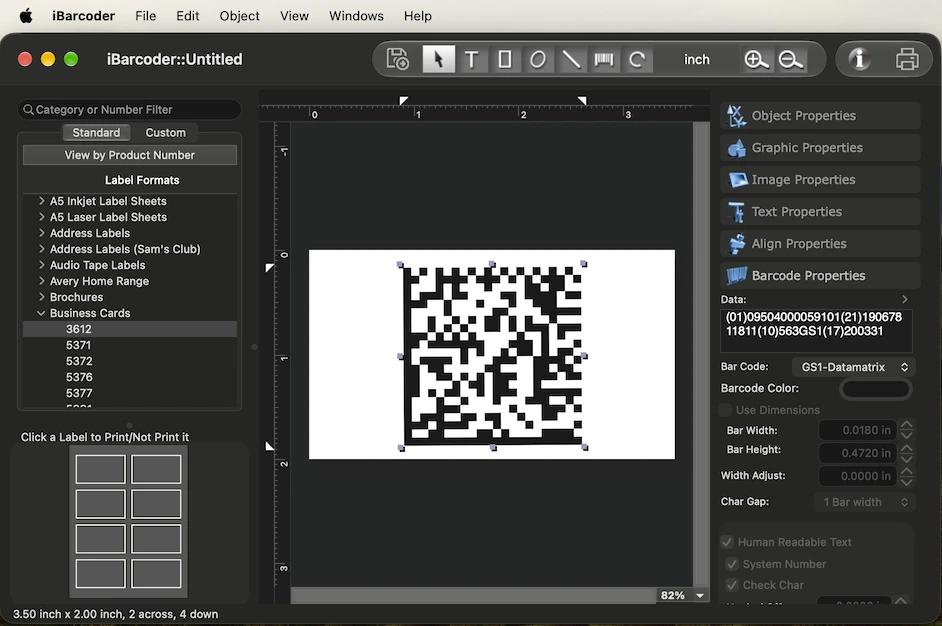Open Object Properties panel
This screenshot has height=626, width=942.
tap(820, 115)
